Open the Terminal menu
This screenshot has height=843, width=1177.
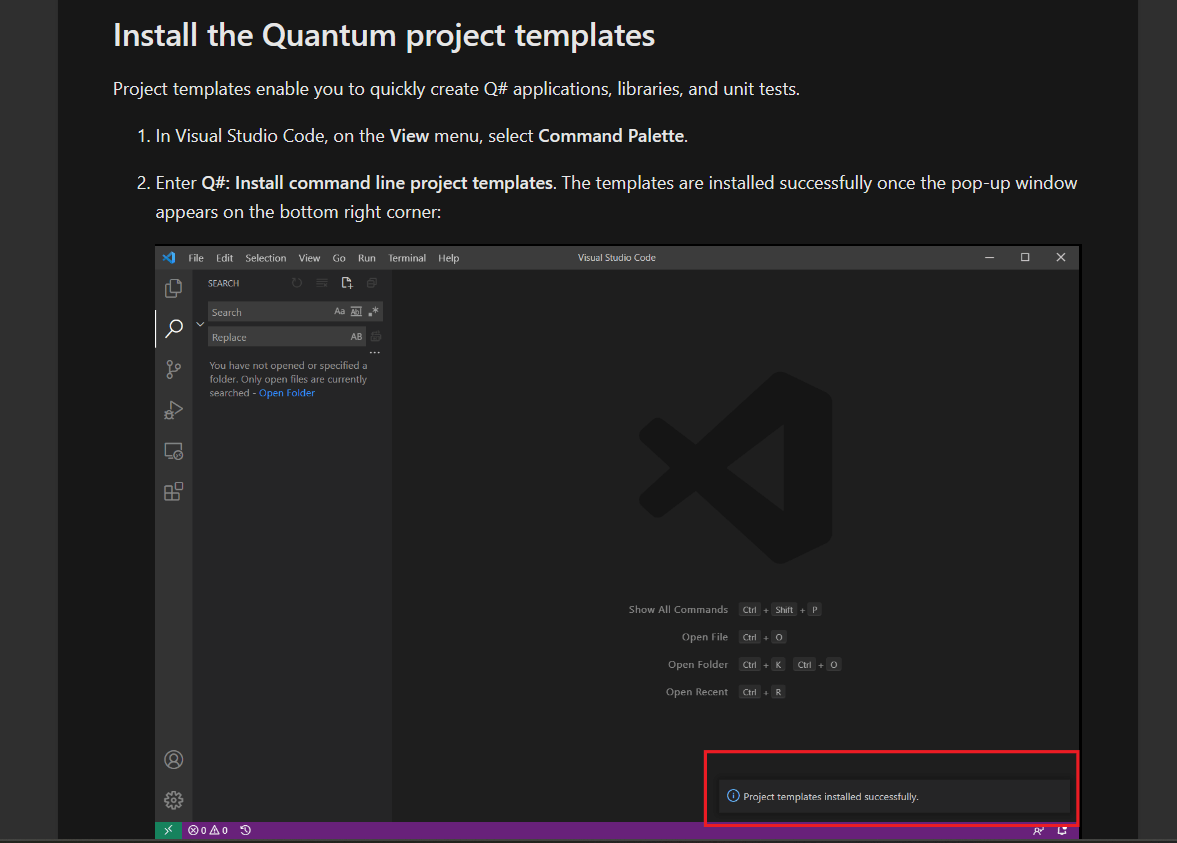pos(407,258)
